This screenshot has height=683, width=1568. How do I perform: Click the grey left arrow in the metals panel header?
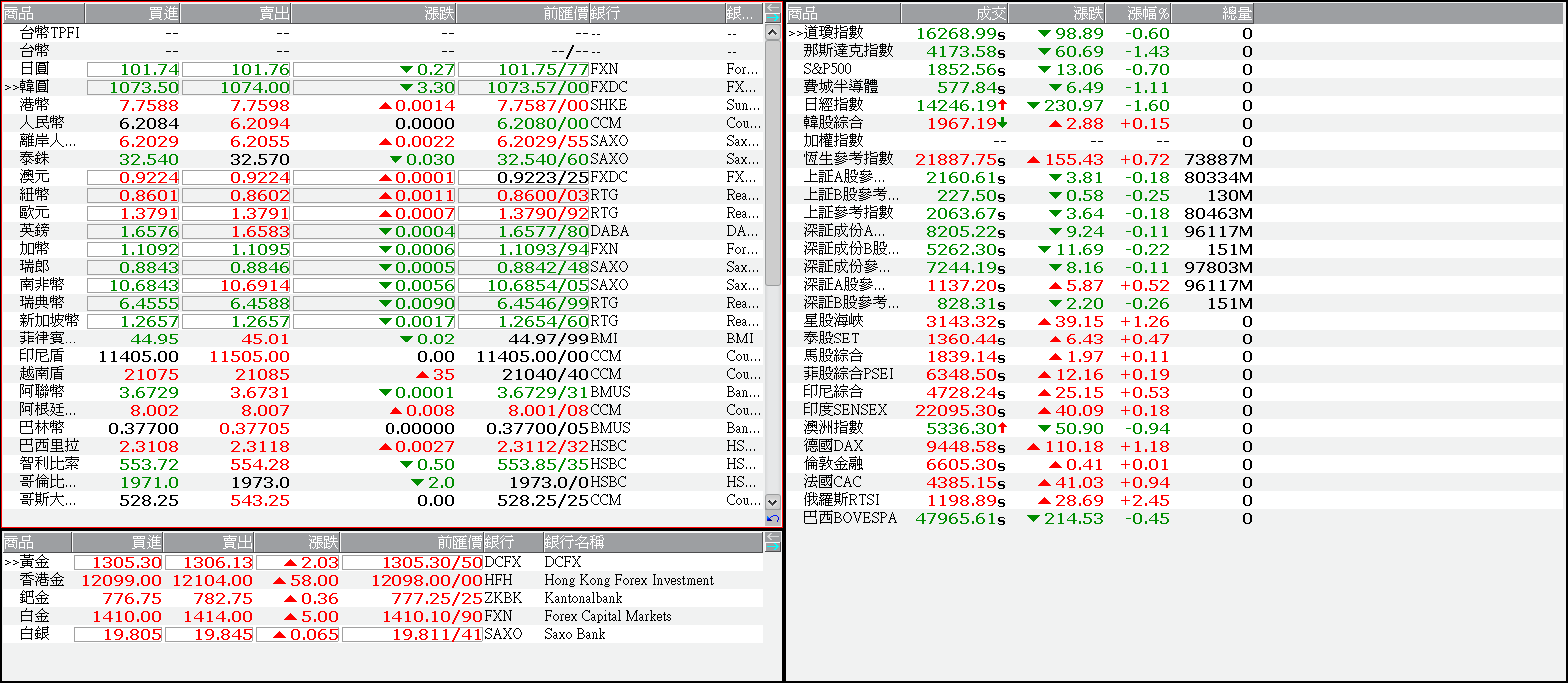click(773, 537)
